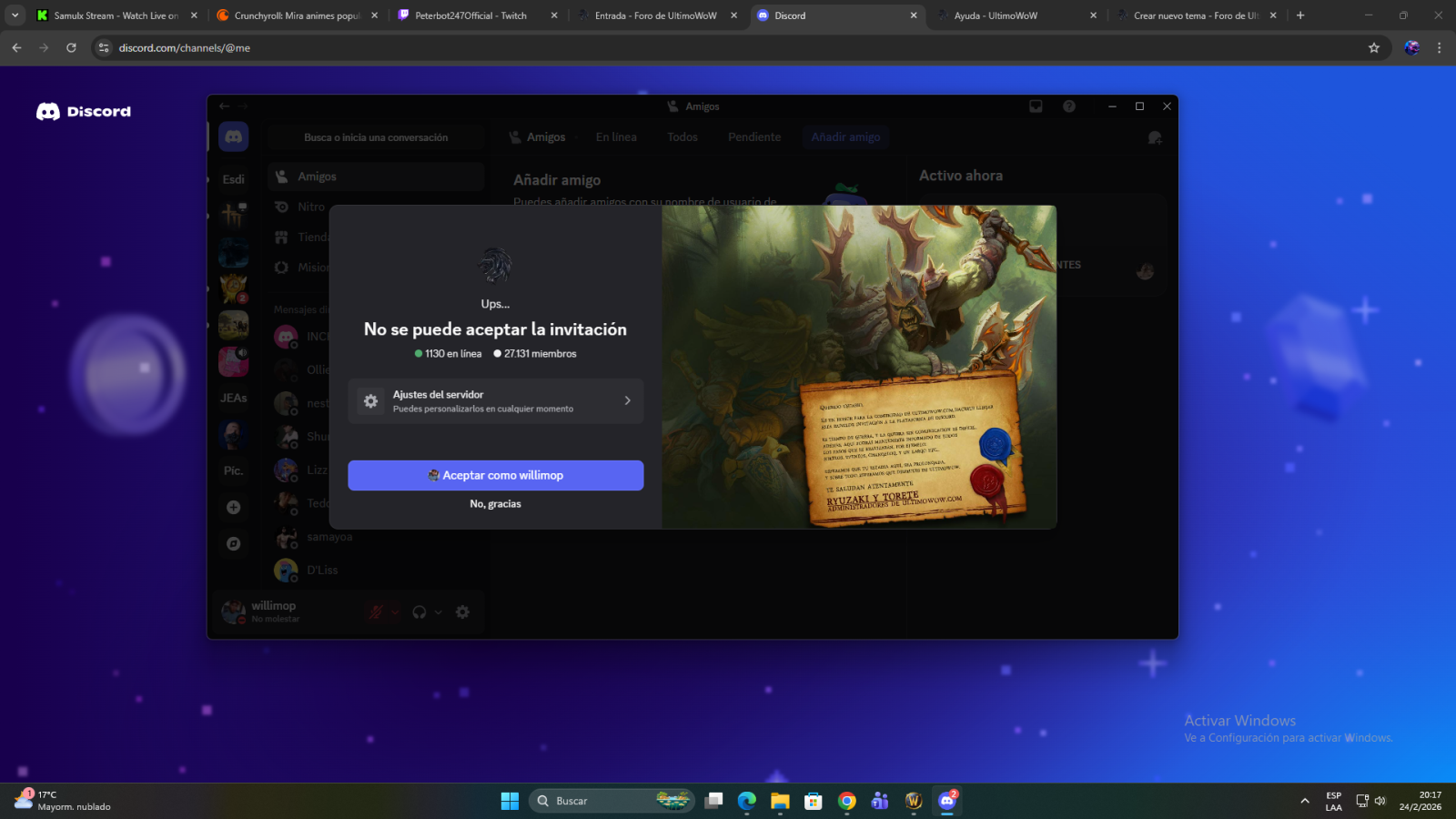This screenshot has height=819, width=1456.
Task: Open the Añadir amigo tab
Action: (845, 137)
